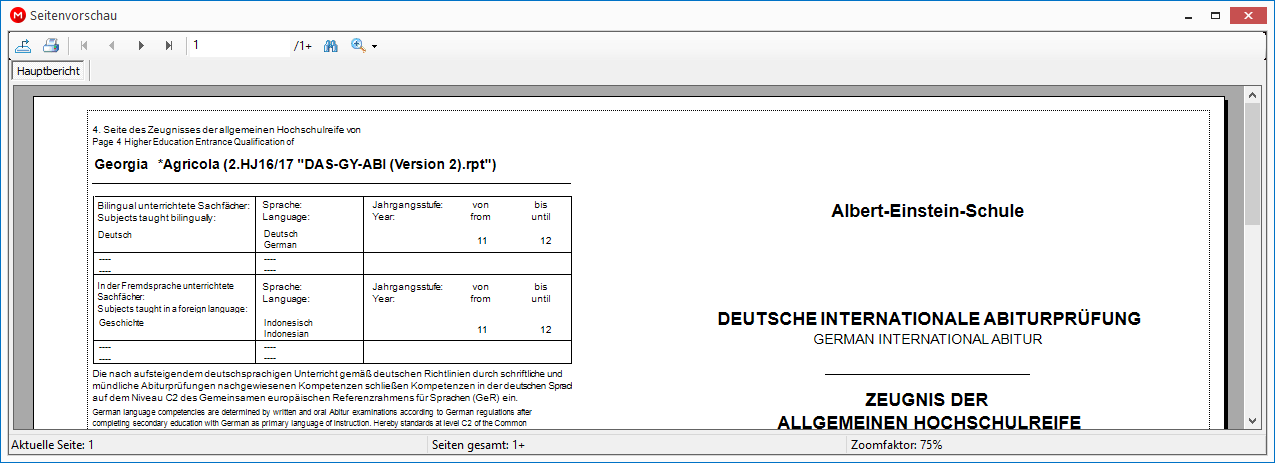Click 'Zoomfaktor: 75%' status text
The width and height of the screenshot is (1275, 463).
896,445
